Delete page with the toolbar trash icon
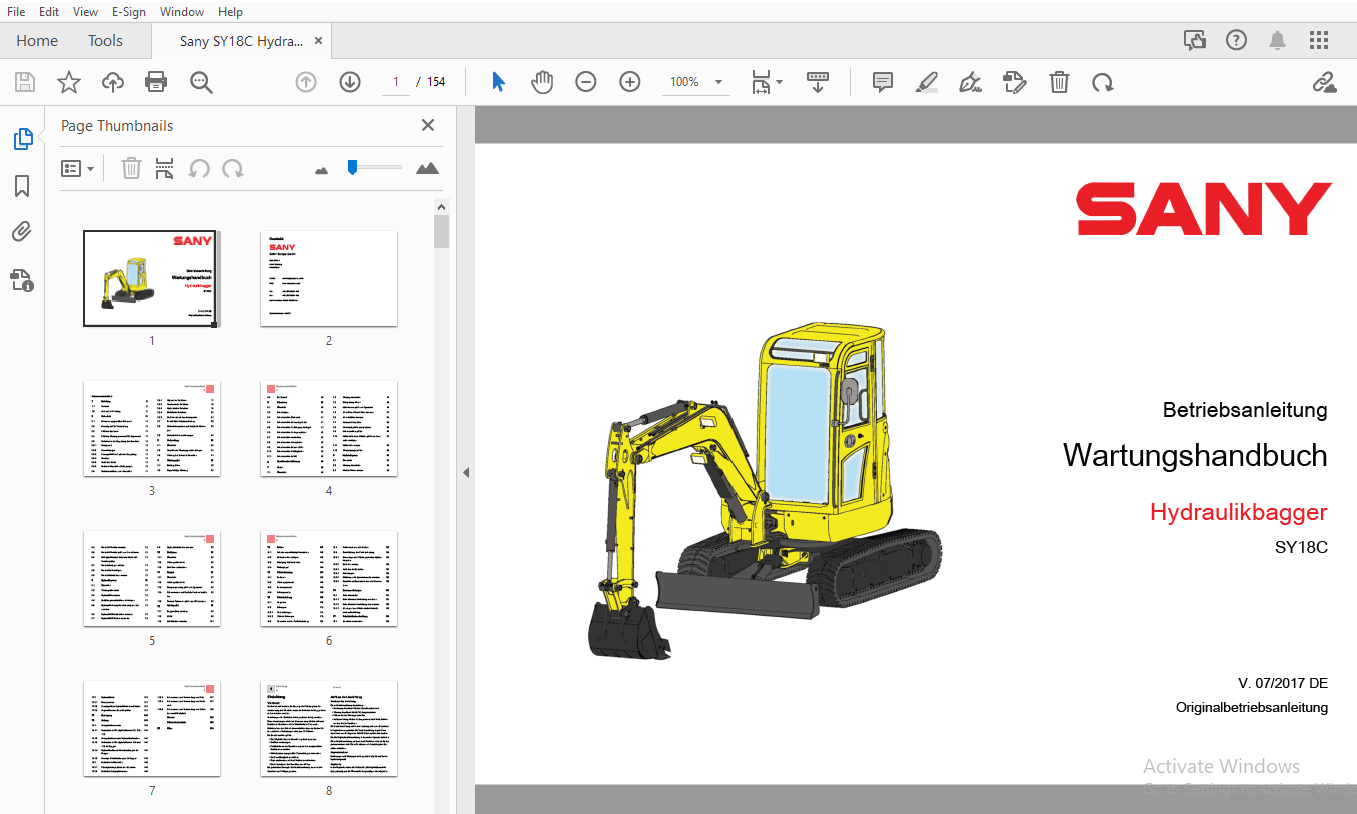The height and width of the screenshot is (814, 1357). (1059, 82)
